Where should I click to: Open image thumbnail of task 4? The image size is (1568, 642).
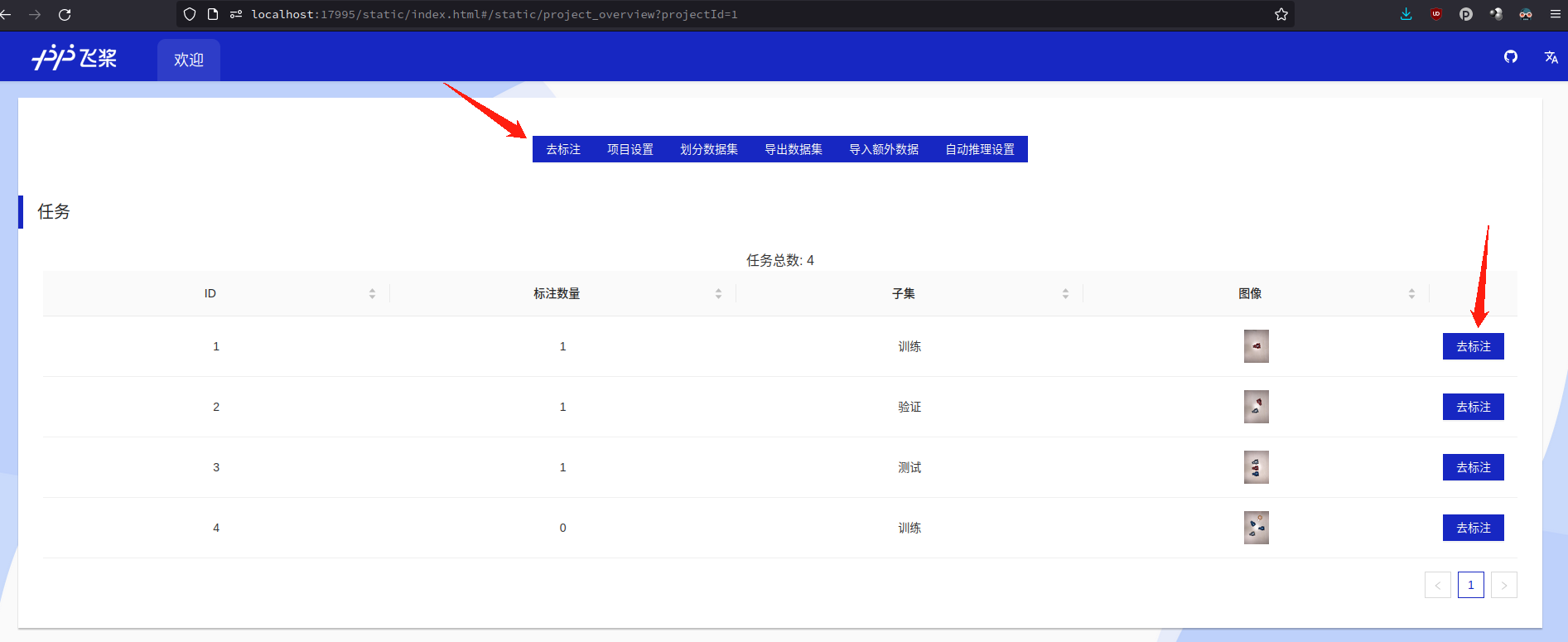click(1257, 528)
